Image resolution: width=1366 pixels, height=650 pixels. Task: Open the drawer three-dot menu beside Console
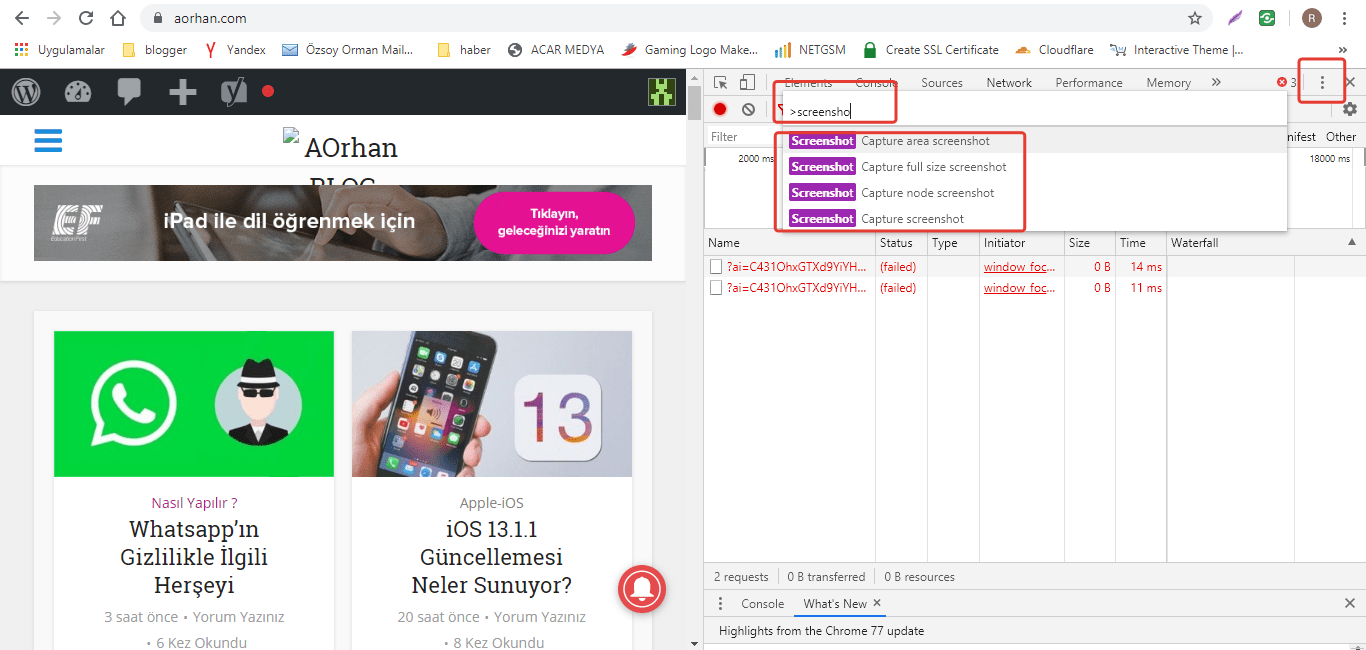[x=720, y=604]
